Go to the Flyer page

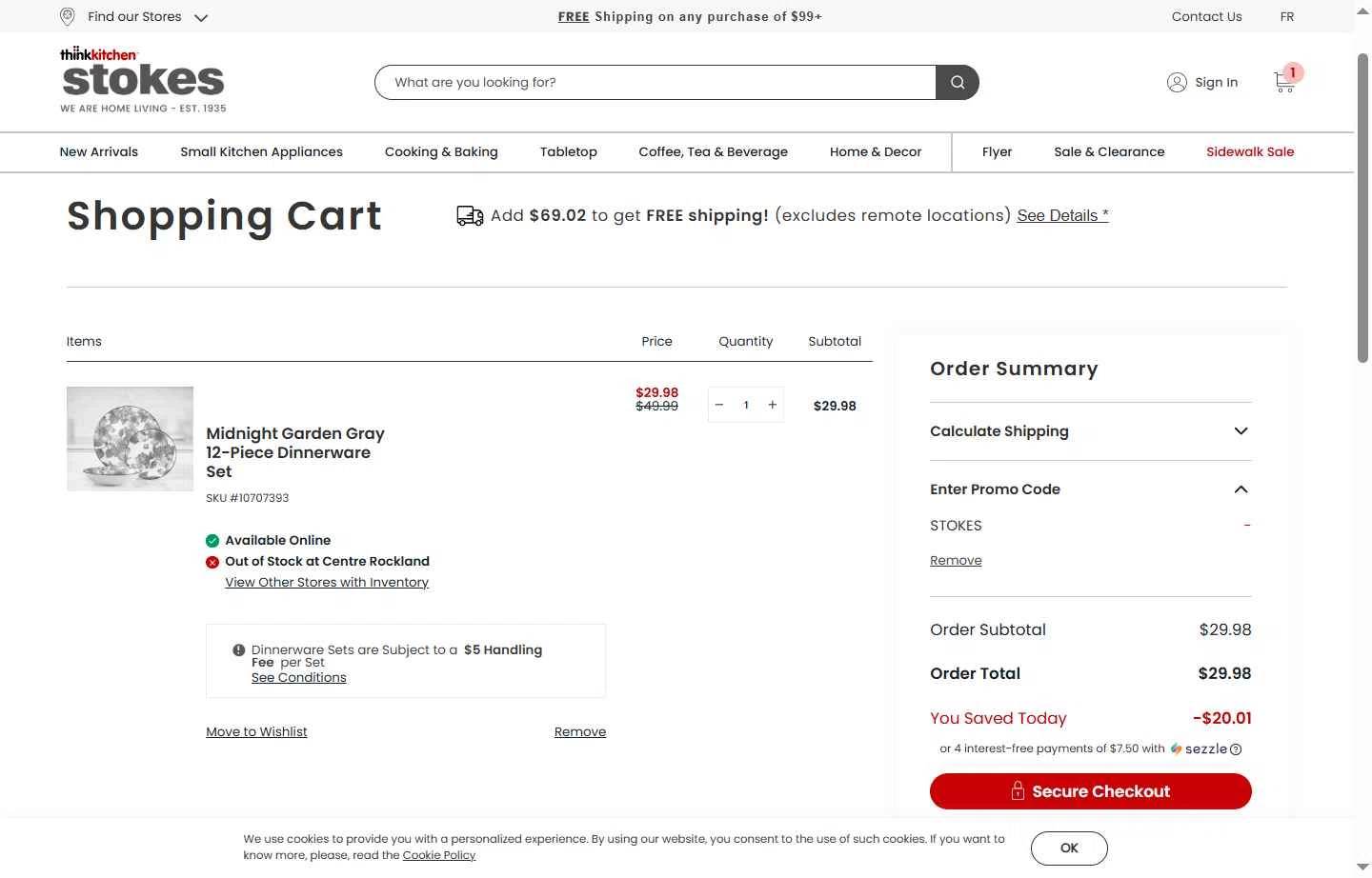point(997,151)
